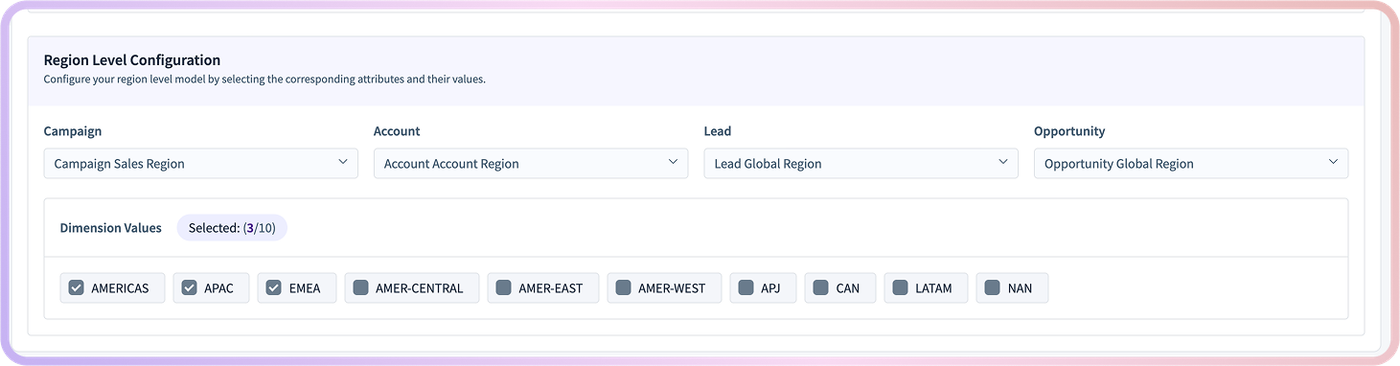Check the LATAM checkbox
This screenshot has height=366, width=1400.
coord(900,288)
